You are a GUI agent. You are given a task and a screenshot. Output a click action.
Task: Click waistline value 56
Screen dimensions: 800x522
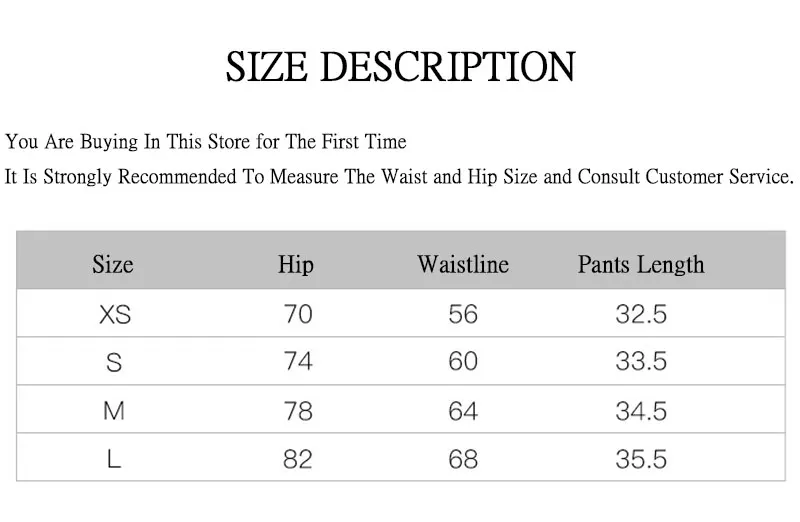tap(463, 314)
